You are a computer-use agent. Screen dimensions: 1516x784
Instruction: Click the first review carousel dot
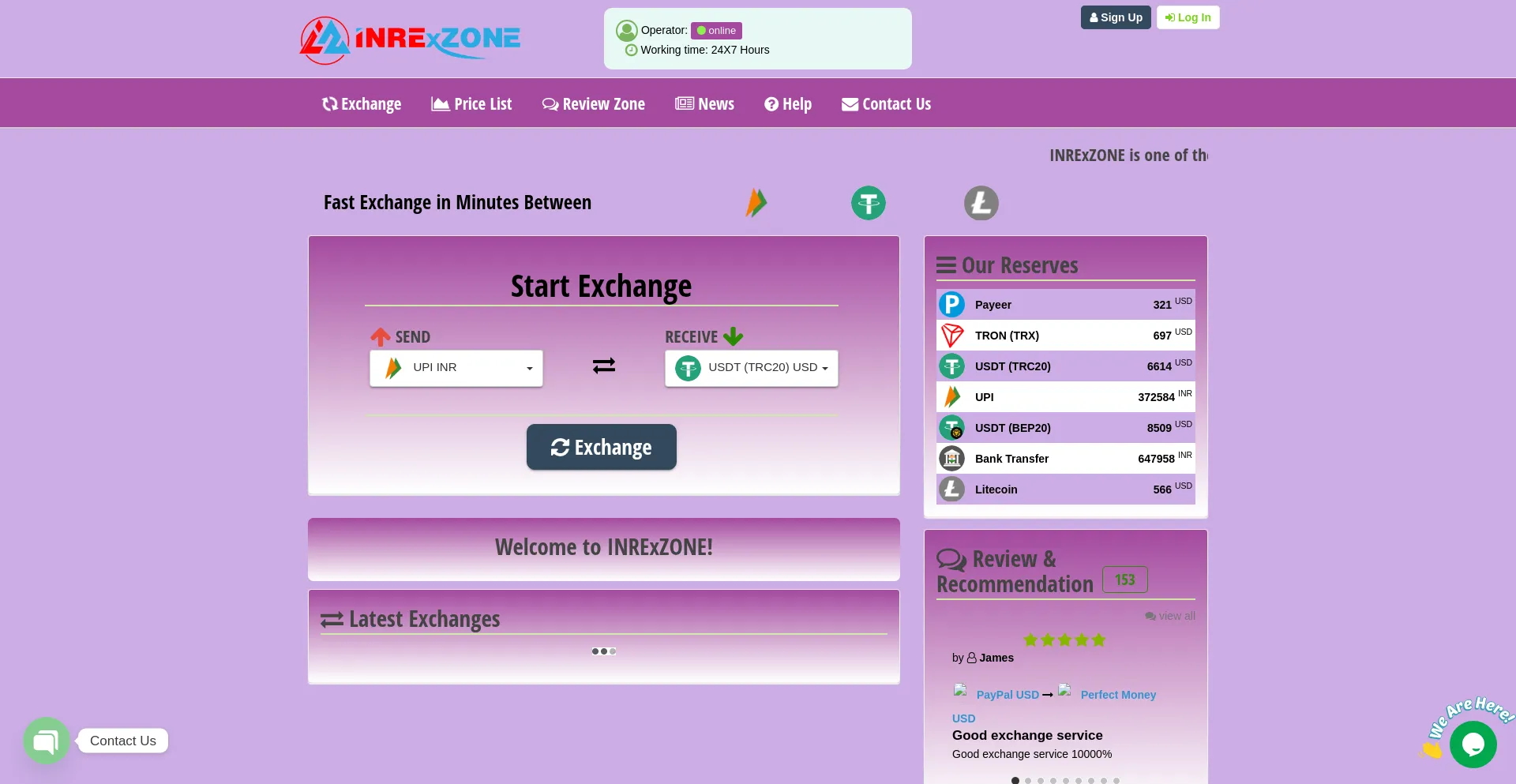(x=1015, y=780)
